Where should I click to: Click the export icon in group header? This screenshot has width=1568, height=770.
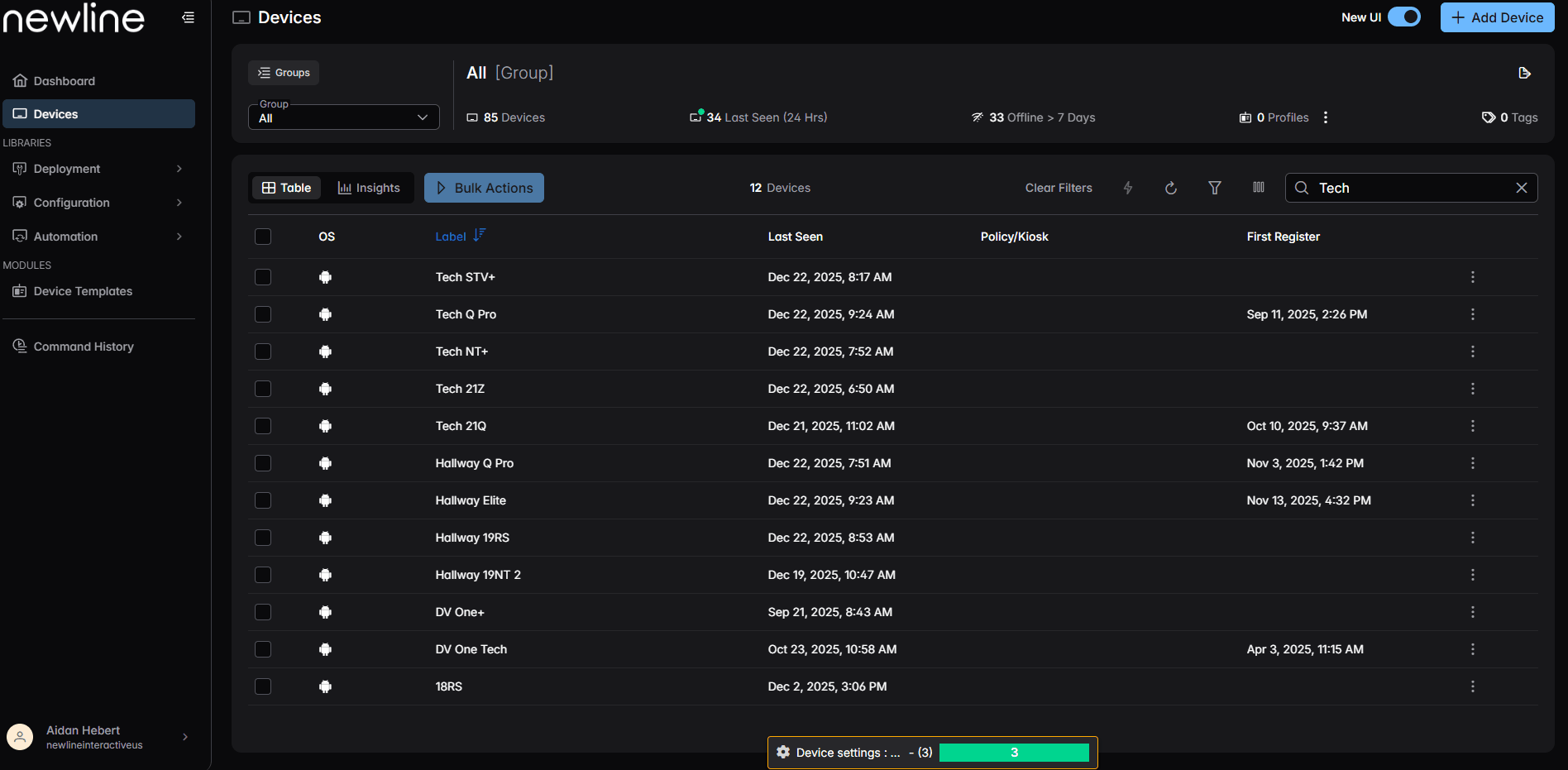click(1524, 73)
